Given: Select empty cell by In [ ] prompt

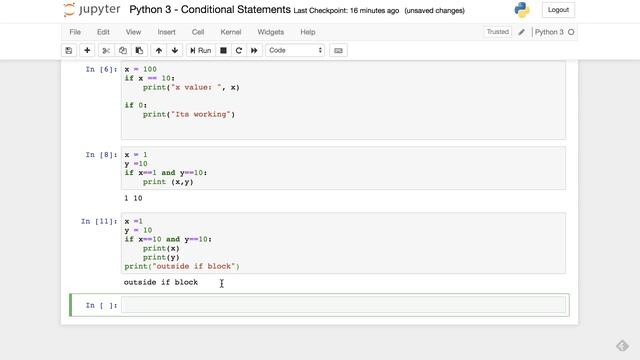Looking at the screenshot, I should point(101,305).
